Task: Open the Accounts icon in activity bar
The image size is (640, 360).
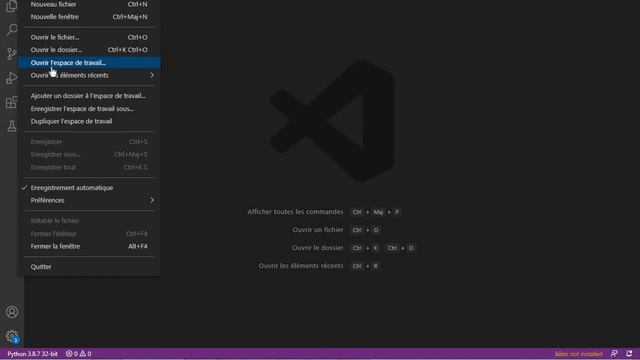Action: [12, 312]
